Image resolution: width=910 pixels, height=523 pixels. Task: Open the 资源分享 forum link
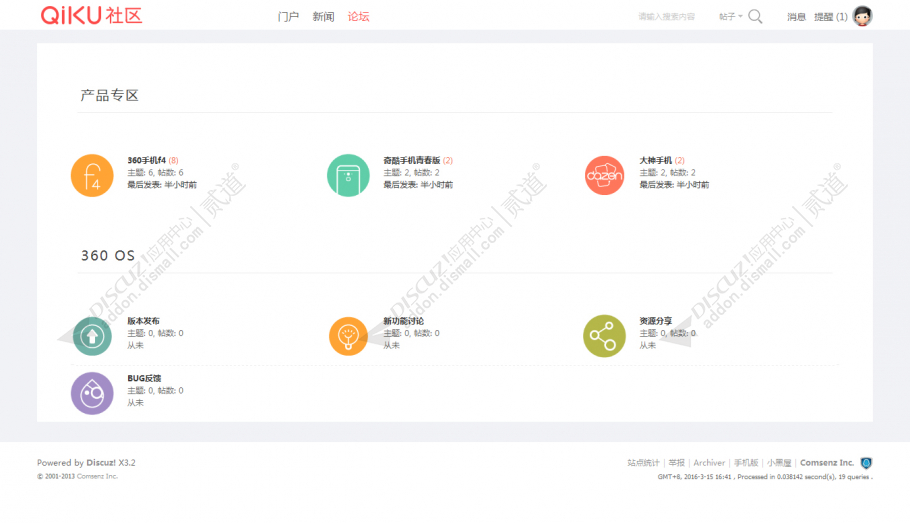click(656, 321)
